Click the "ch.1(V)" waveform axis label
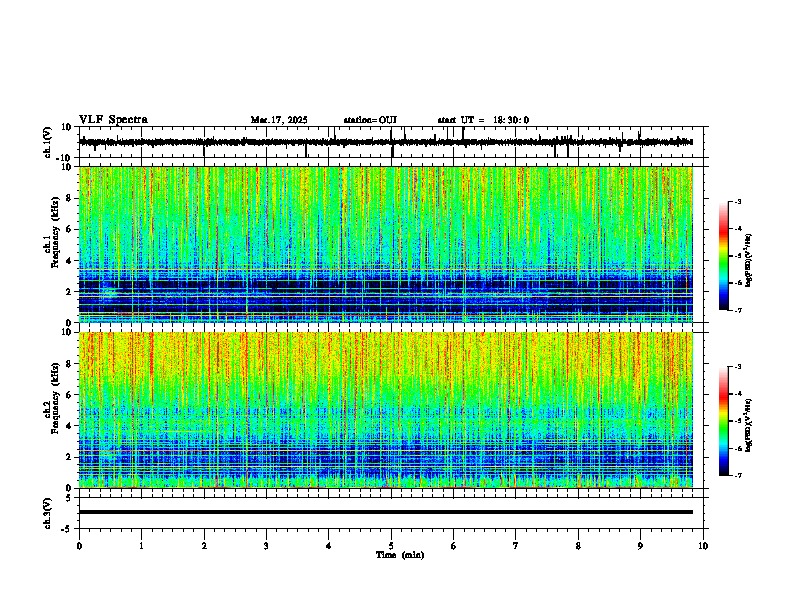792x612 pixels. tap(48, 142)
